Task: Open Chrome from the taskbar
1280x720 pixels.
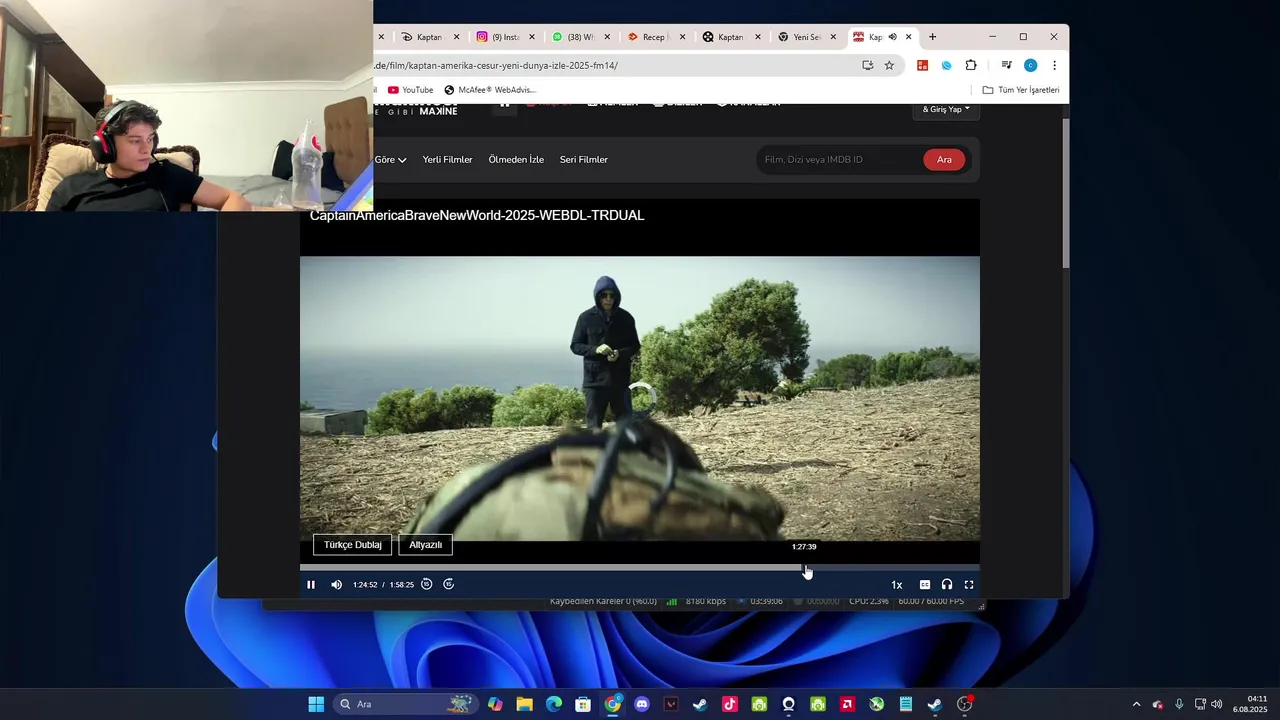Action: click(x=613, y=704)
